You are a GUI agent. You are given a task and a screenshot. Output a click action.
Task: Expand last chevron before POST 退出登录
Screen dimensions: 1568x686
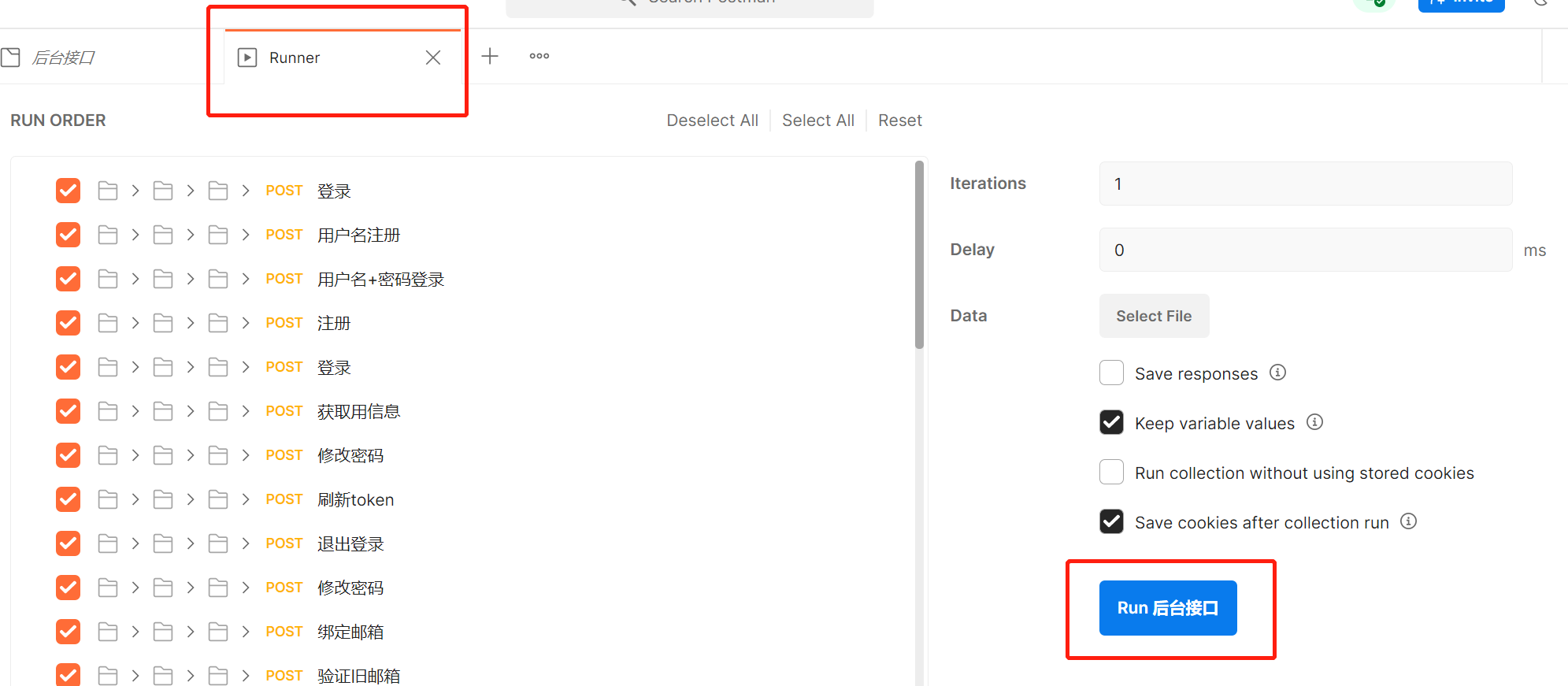pyautogui.click(x=246, y=543)
